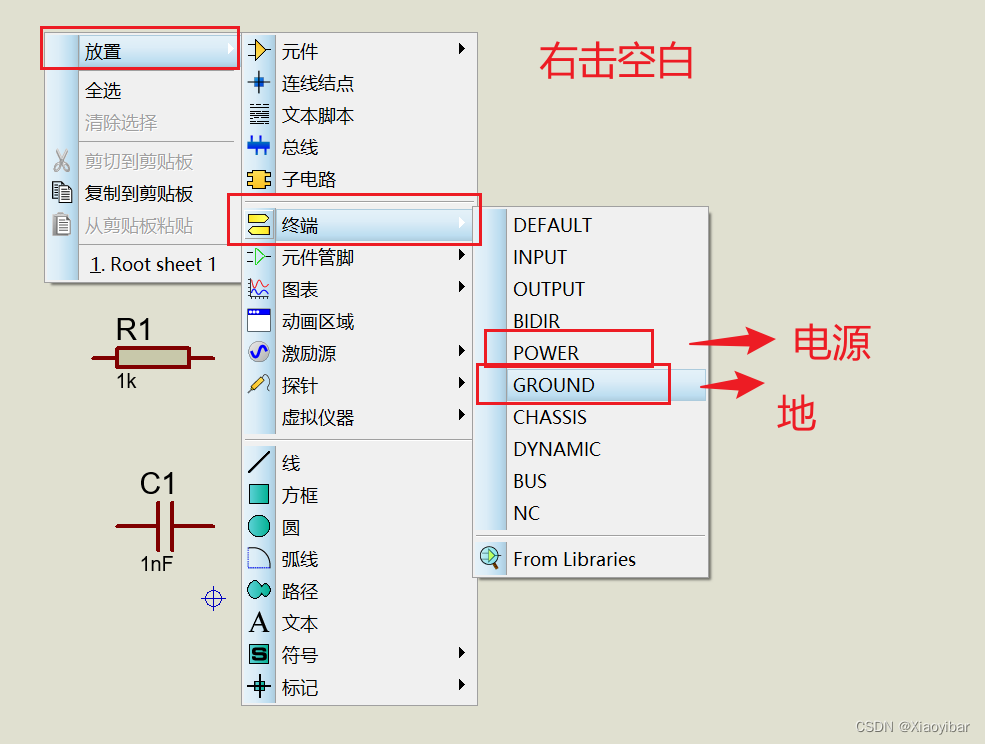
Task: Click the 1nF value label of C1
Action: tap(156, 564)
